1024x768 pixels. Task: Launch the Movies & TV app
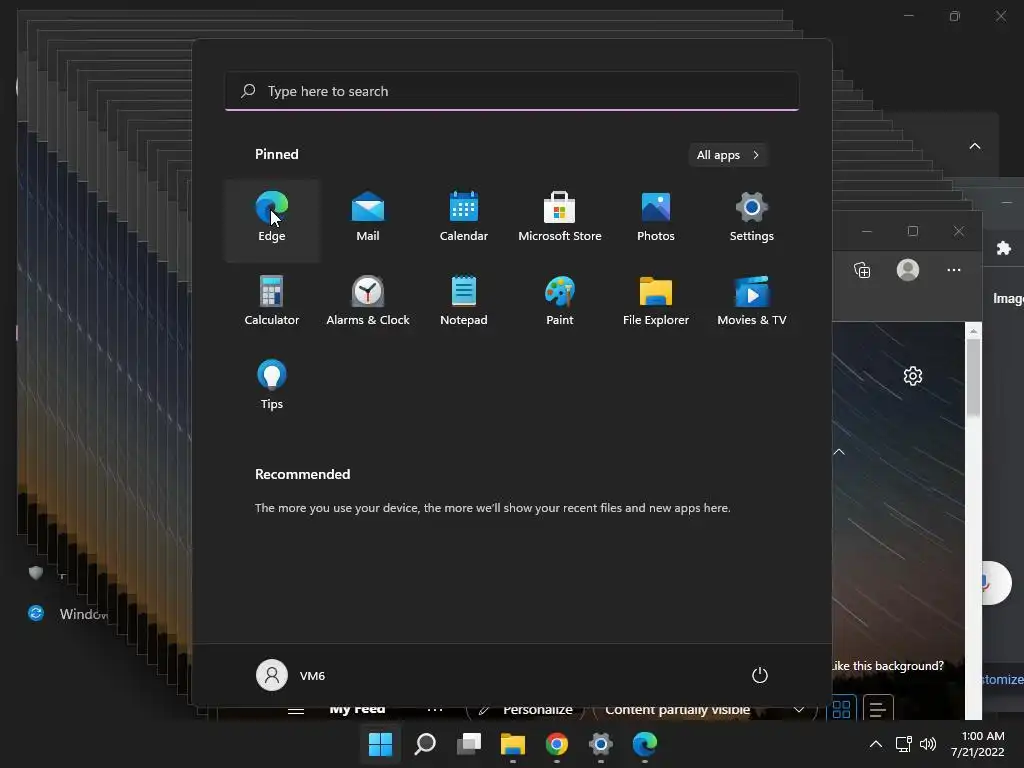pos(752,302)
